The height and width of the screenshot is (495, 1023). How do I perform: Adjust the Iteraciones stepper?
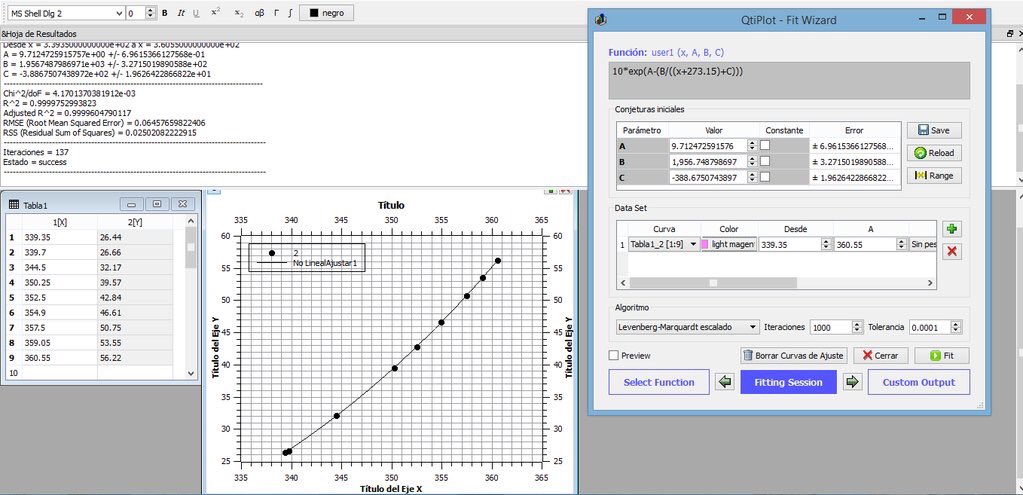click(x=857, y=327)
